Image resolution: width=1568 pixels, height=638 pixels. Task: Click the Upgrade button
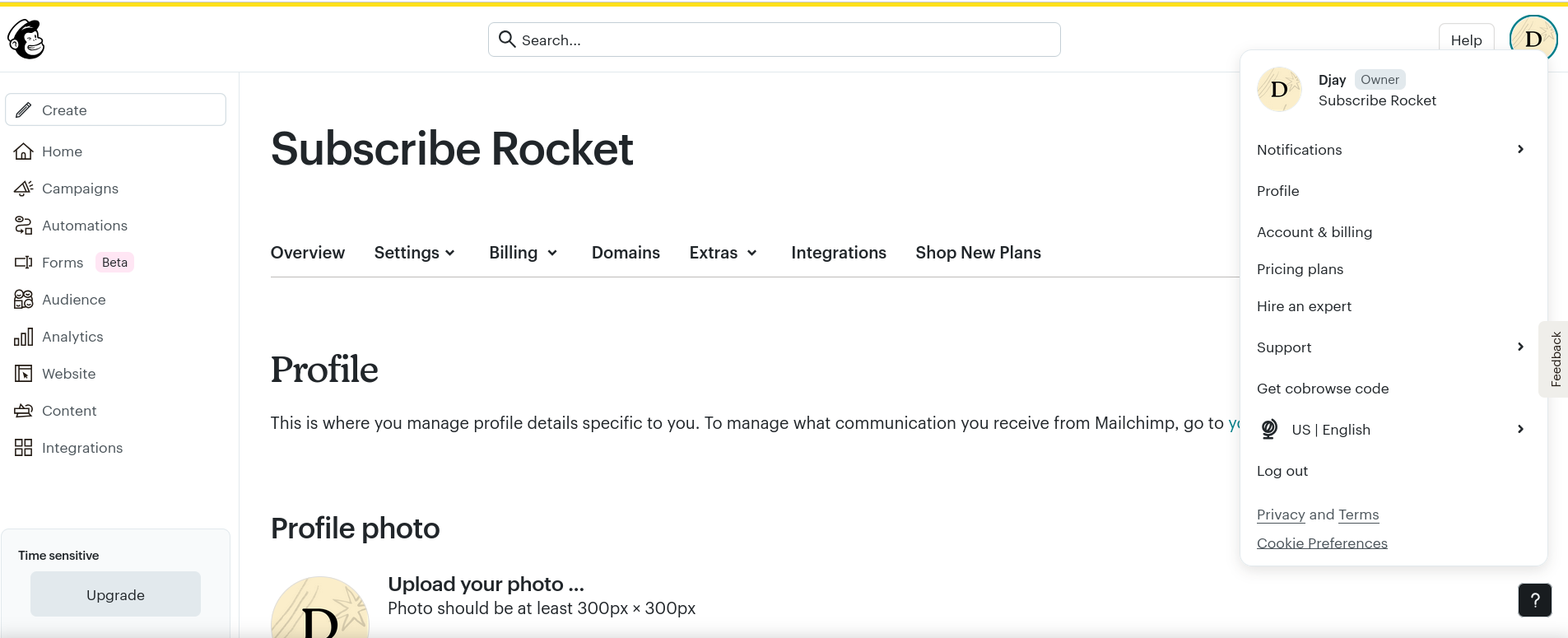pyautogui.click(x=115, y=594)
